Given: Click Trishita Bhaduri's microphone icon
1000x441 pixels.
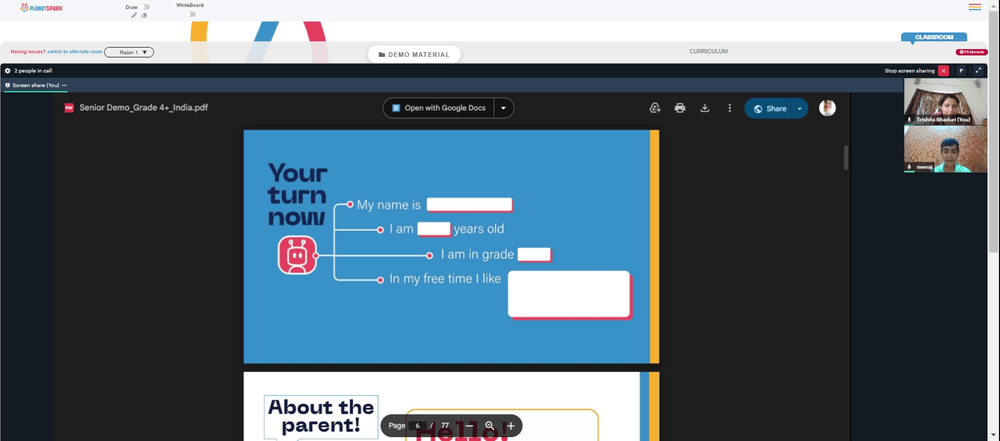Looking at the screenshot, I should pos(909,119).
